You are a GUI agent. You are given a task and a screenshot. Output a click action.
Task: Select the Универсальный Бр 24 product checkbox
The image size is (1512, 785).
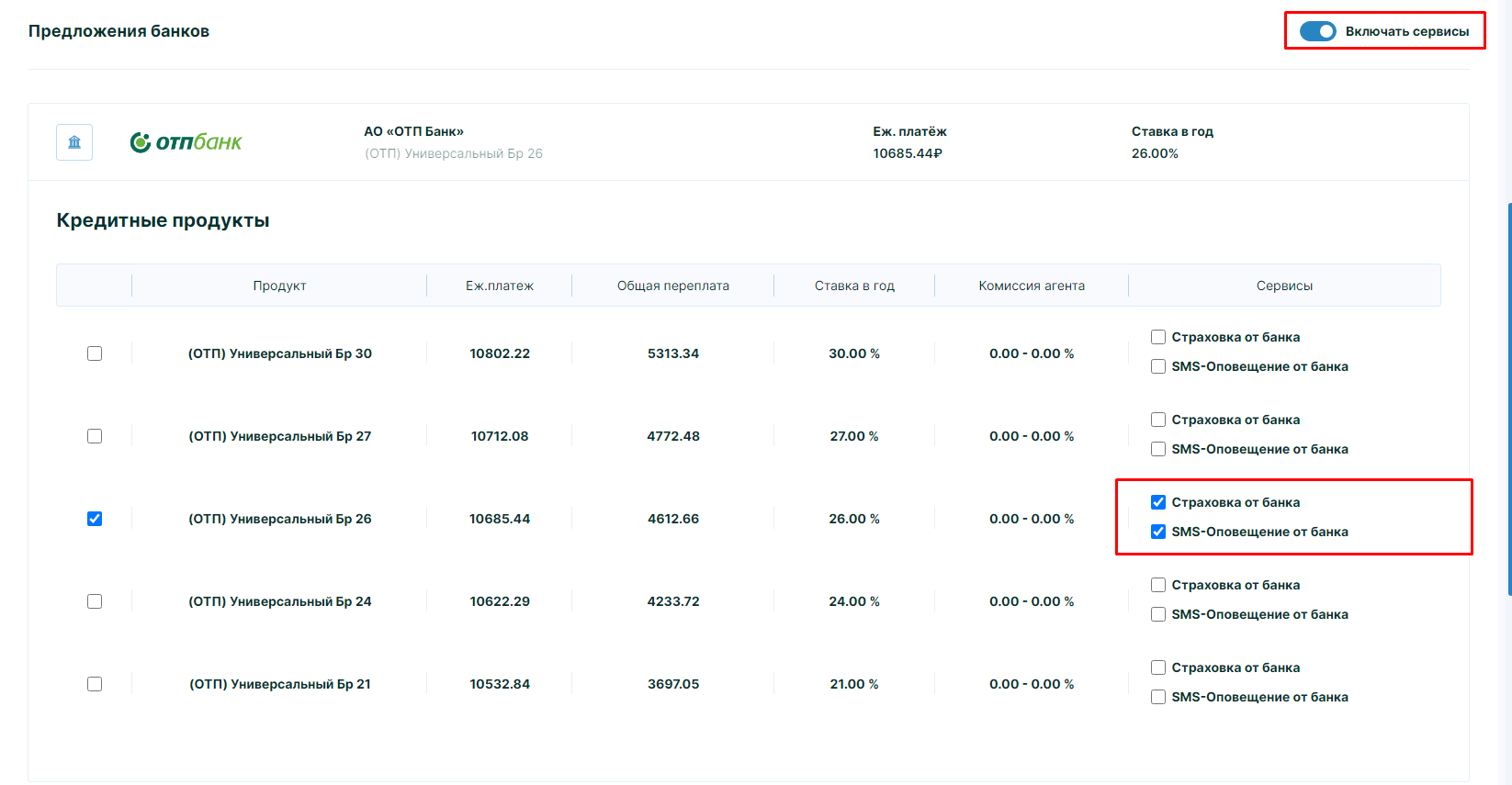tap(95, 601)
